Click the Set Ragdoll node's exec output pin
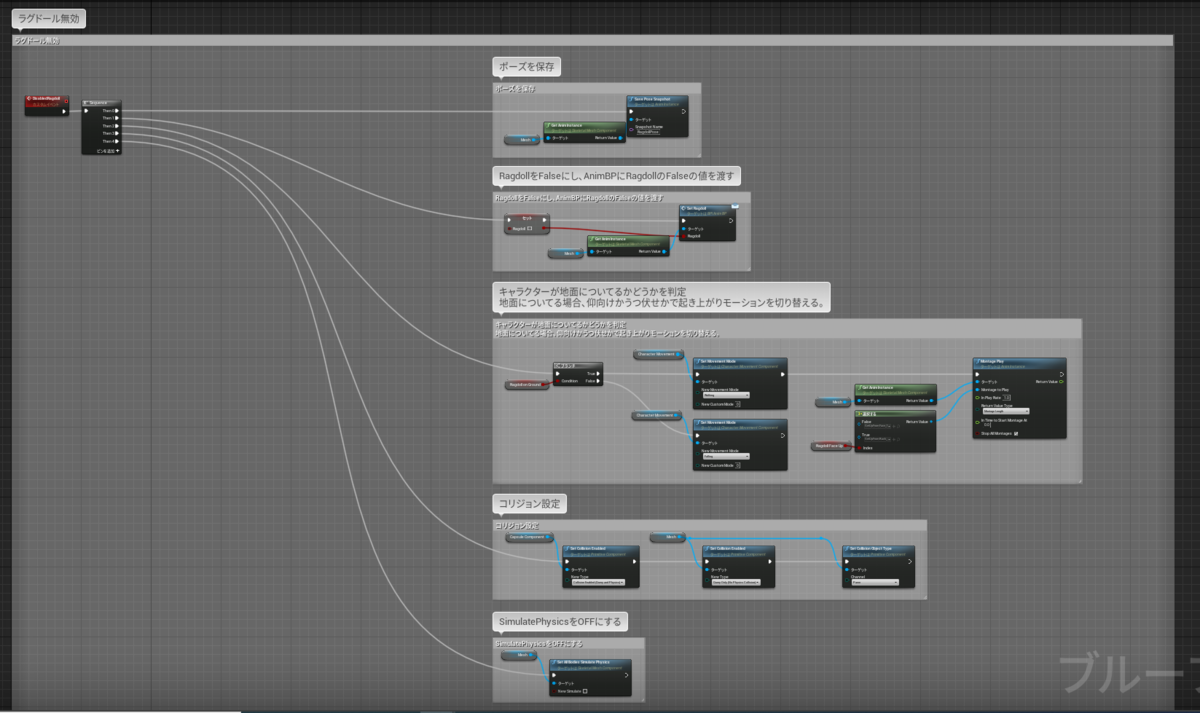 point(731,220)
